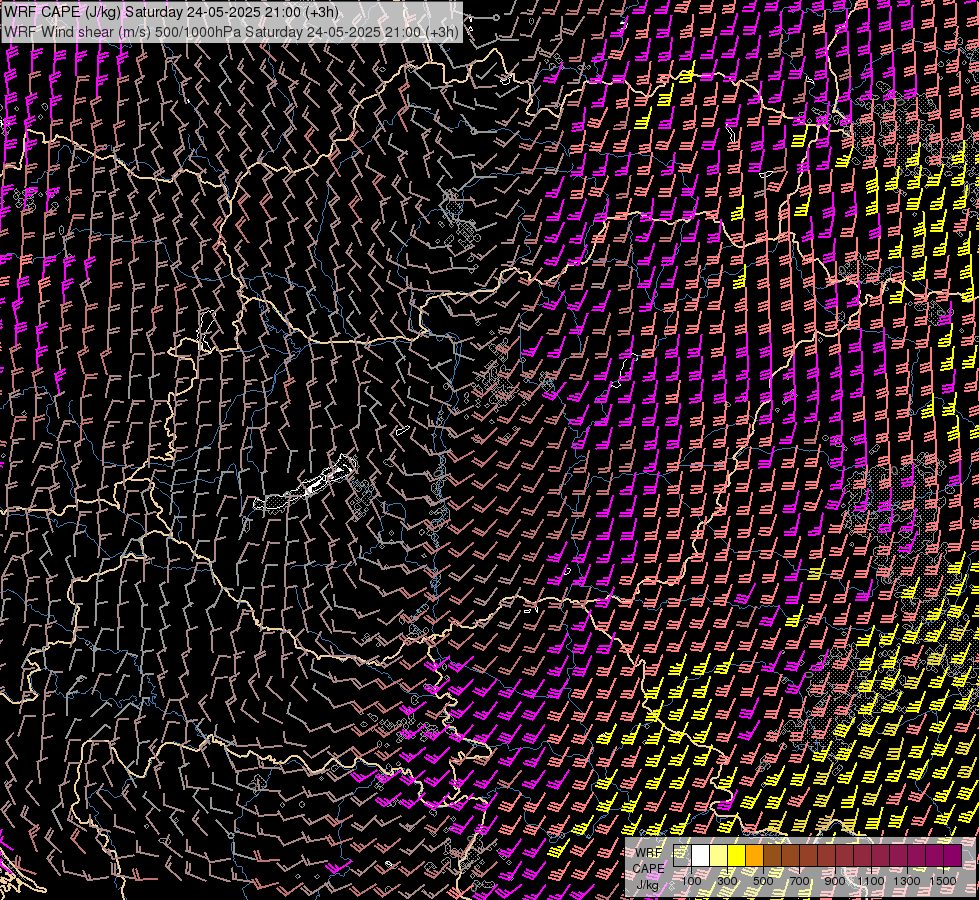Click the 300 legend value label
Viewport: 979px width, 900px height.
[727, 881]
